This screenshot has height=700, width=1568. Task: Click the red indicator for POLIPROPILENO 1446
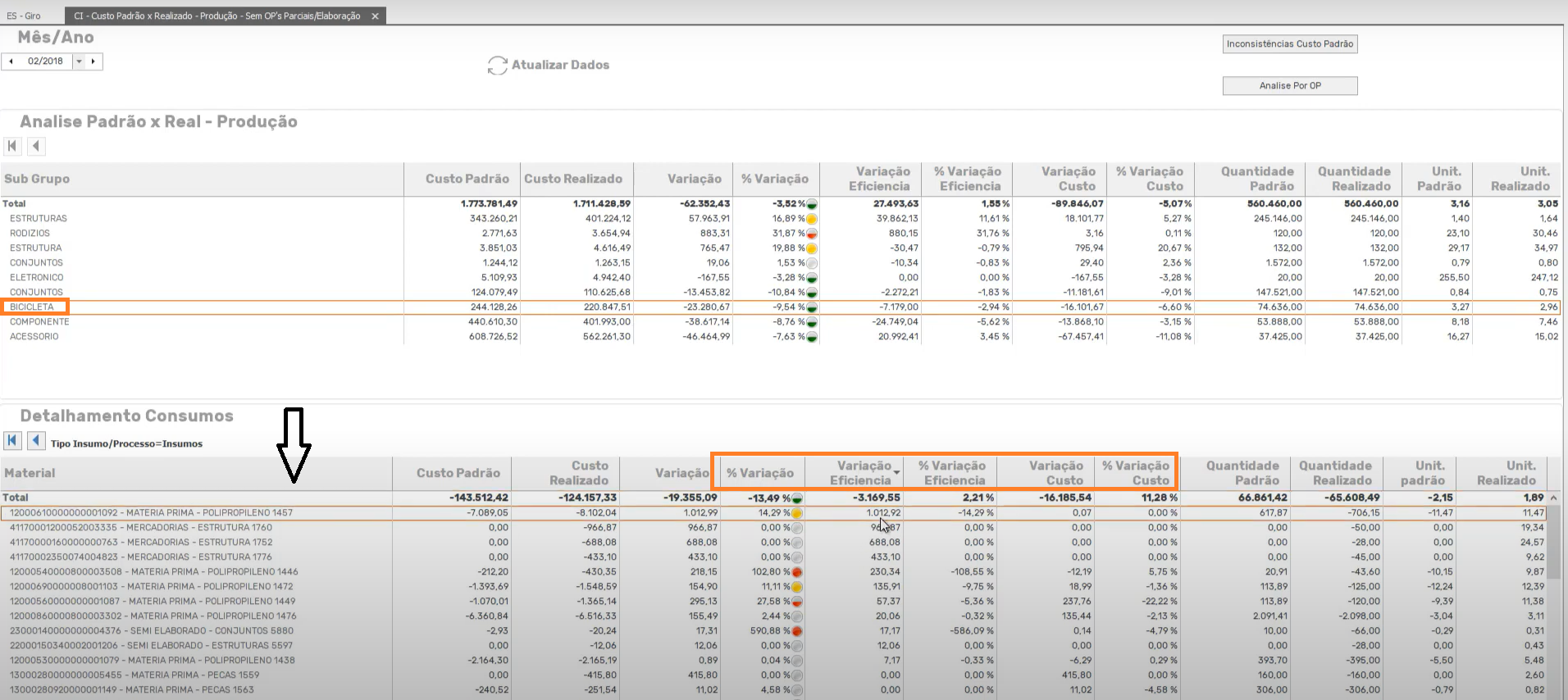click(797, 572)
